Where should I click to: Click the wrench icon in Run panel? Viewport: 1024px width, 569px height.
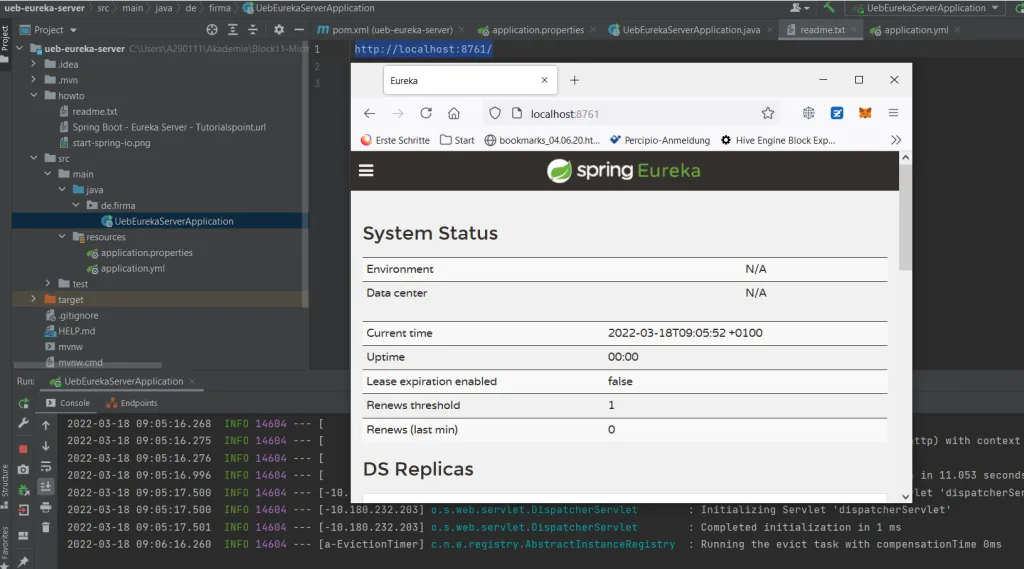[24, 423]
